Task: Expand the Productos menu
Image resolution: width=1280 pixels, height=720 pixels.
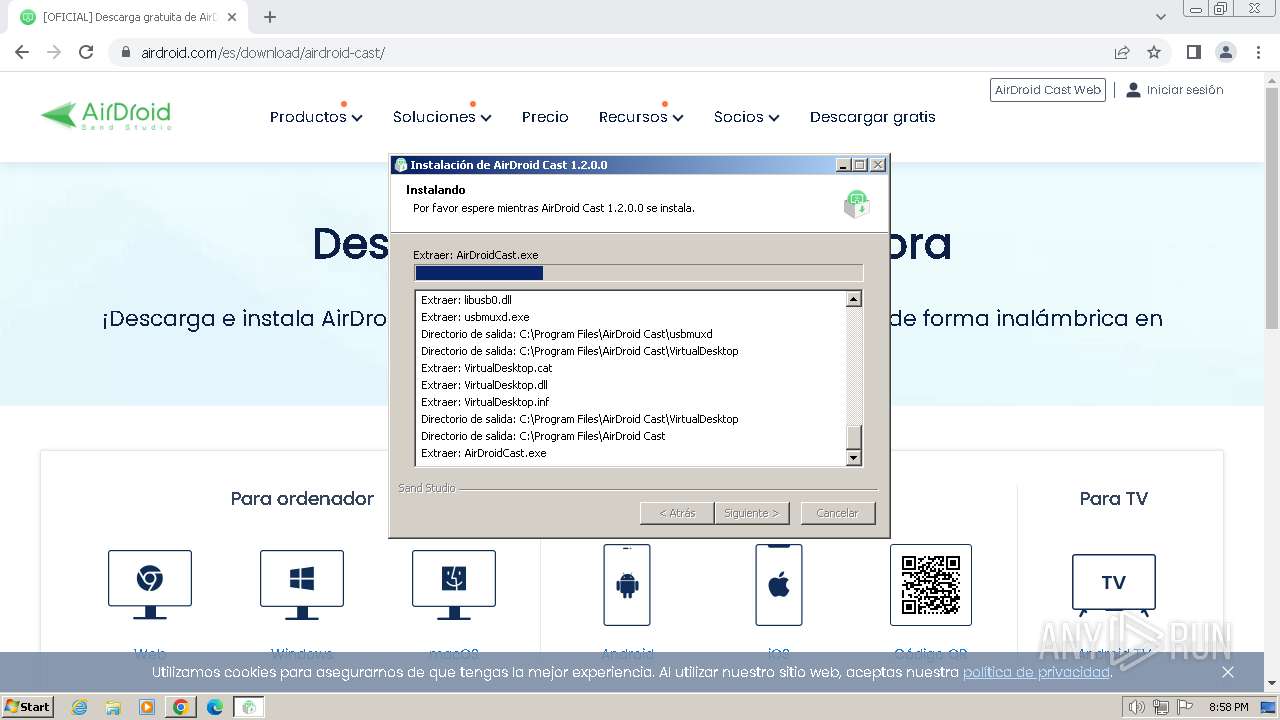Action: pyautogui.click(x=316, y=117)
